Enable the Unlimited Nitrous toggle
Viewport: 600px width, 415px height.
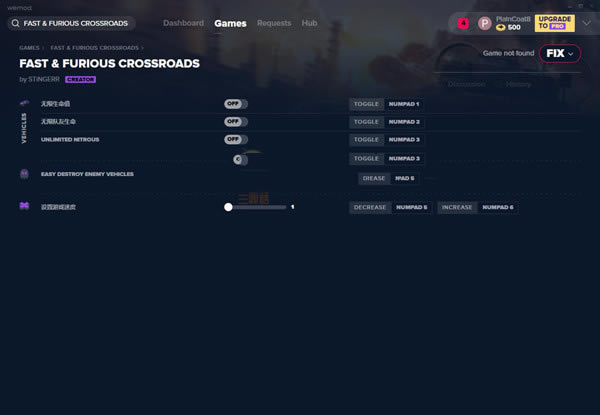(x=236, y=140)
